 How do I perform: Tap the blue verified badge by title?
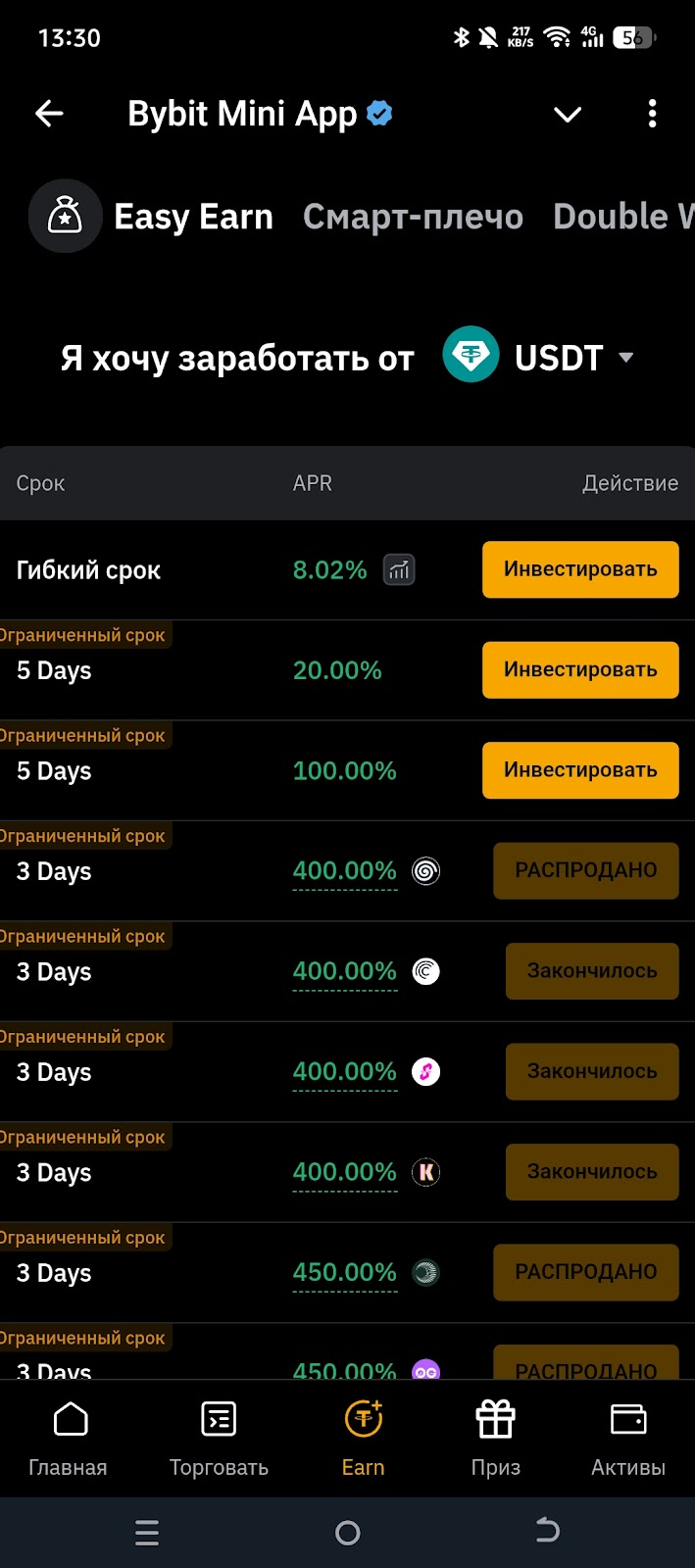pyautogui.click(x=379, y=114)
